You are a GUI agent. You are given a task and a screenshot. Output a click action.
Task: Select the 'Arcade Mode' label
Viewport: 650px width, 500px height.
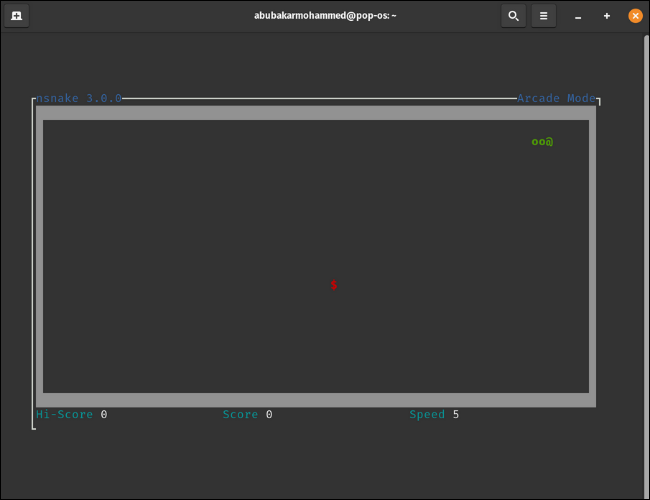tap(556, 98)
